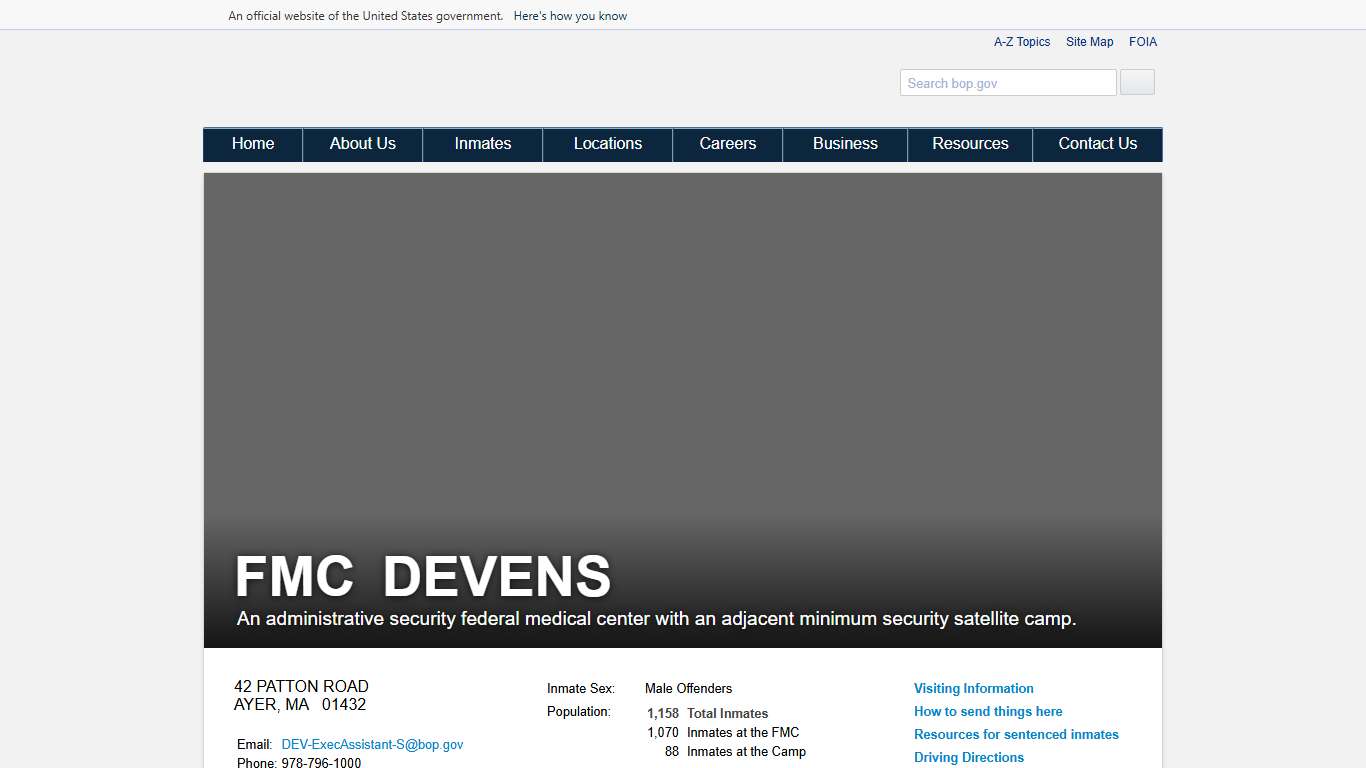The height and width of the screenshot is (768, 1366).
Task: Open the Site Map page
Action: coord(1089,41)
